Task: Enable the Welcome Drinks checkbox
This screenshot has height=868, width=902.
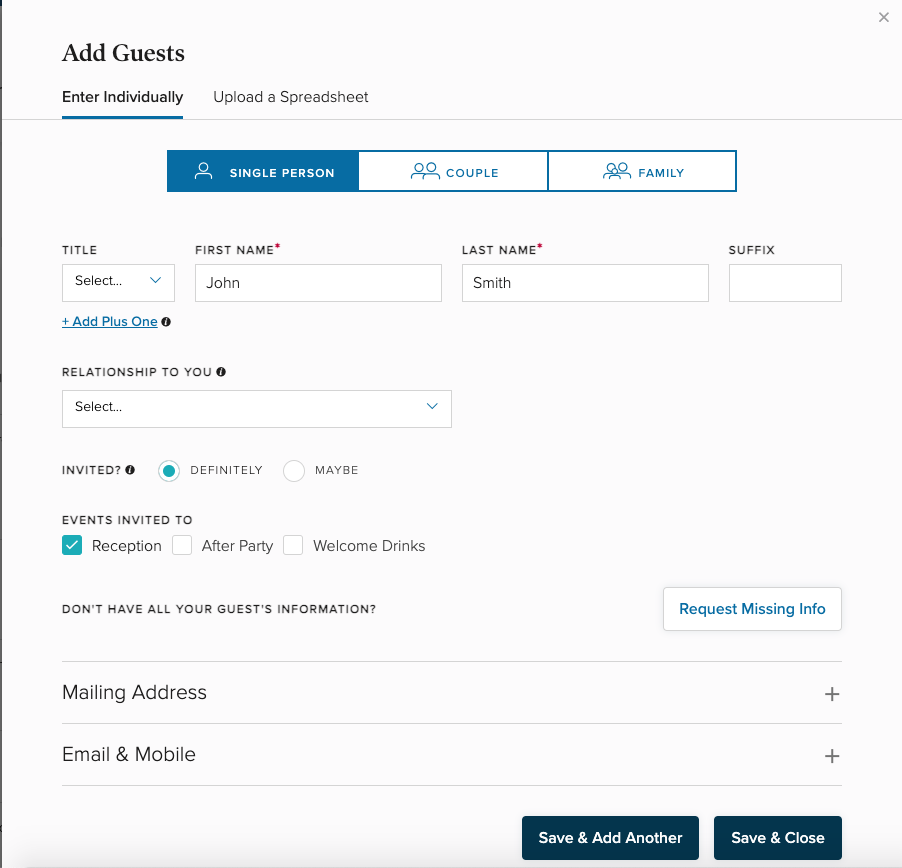Action: point(293,545)
